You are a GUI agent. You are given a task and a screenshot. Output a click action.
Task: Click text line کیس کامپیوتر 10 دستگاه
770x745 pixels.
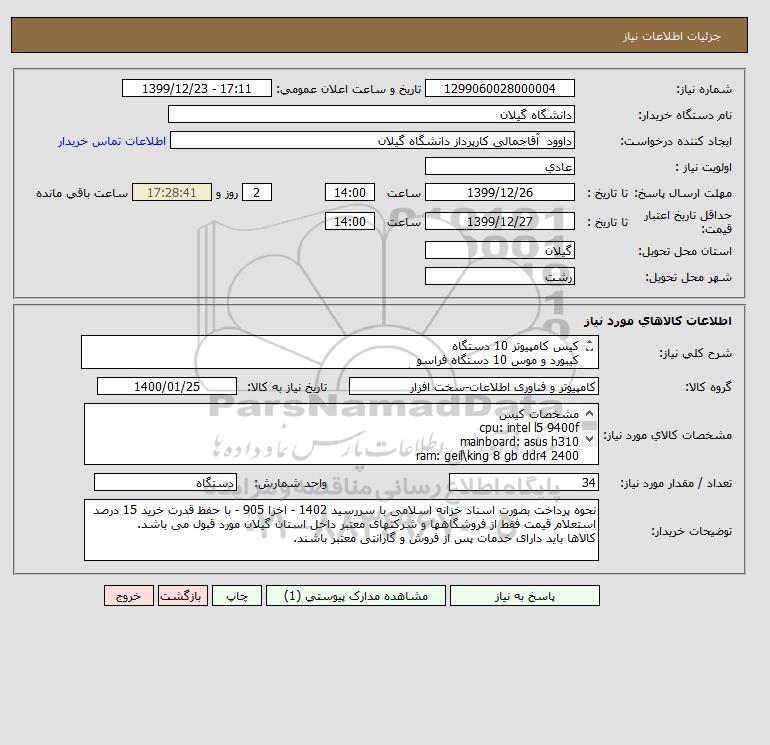tap(515, 346)
